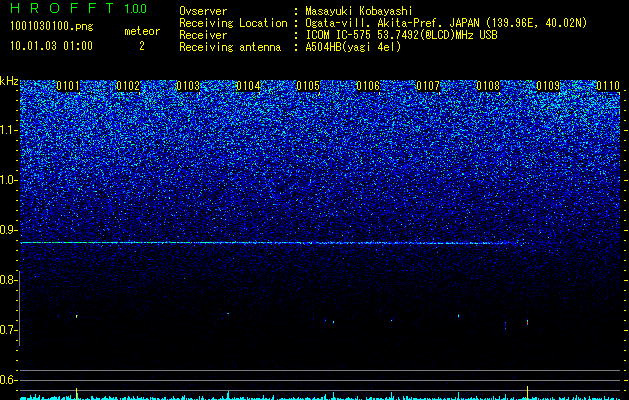Click the time marker 0105
The width and height of the screenshot is (629, 400).
click(308, 86)
